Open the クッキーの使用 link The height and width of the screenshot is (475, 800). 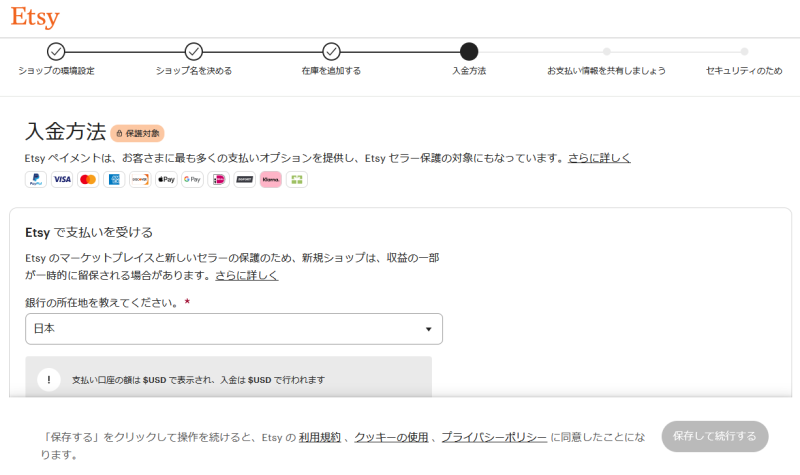click(391, 437)
